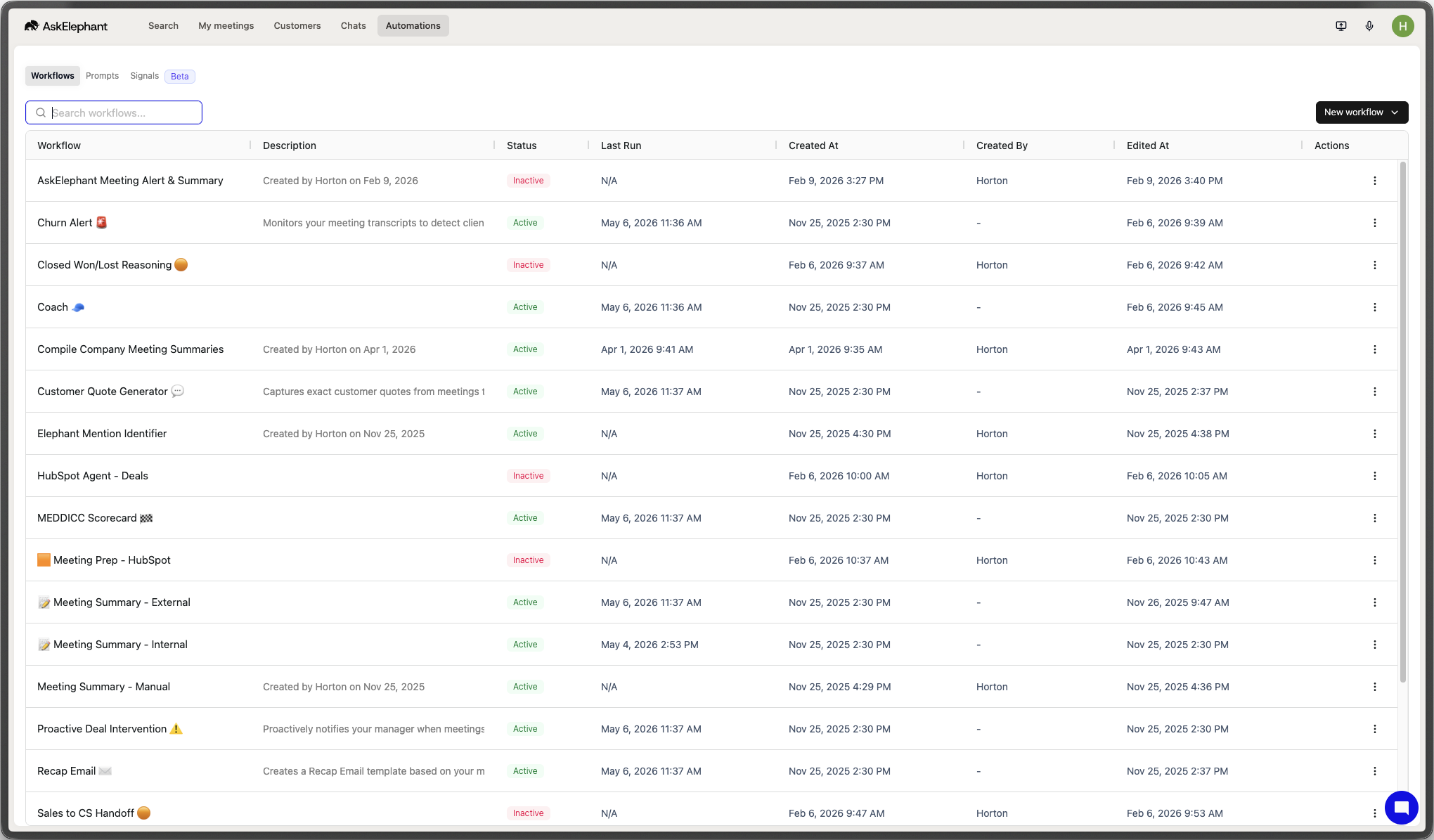Sort by the Created At column header
This screenshot has width=1434, height=840.
[x=813, y=146]
